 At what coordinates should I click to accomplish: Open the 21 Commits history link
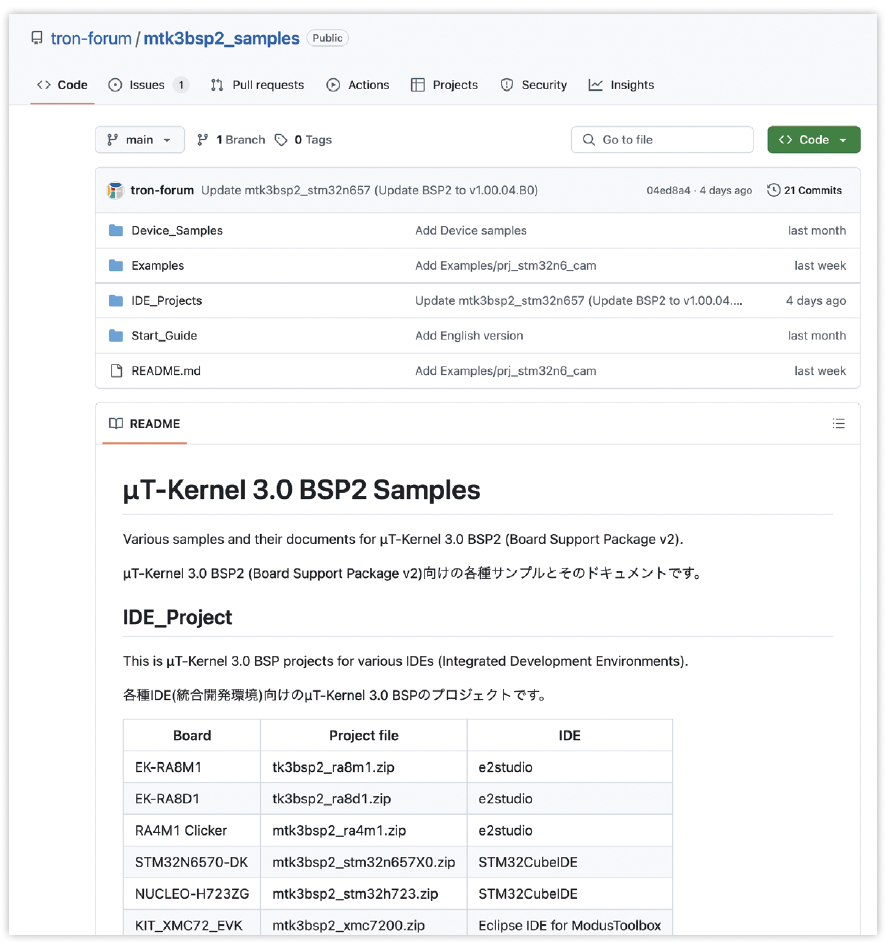tap(805, 190)
